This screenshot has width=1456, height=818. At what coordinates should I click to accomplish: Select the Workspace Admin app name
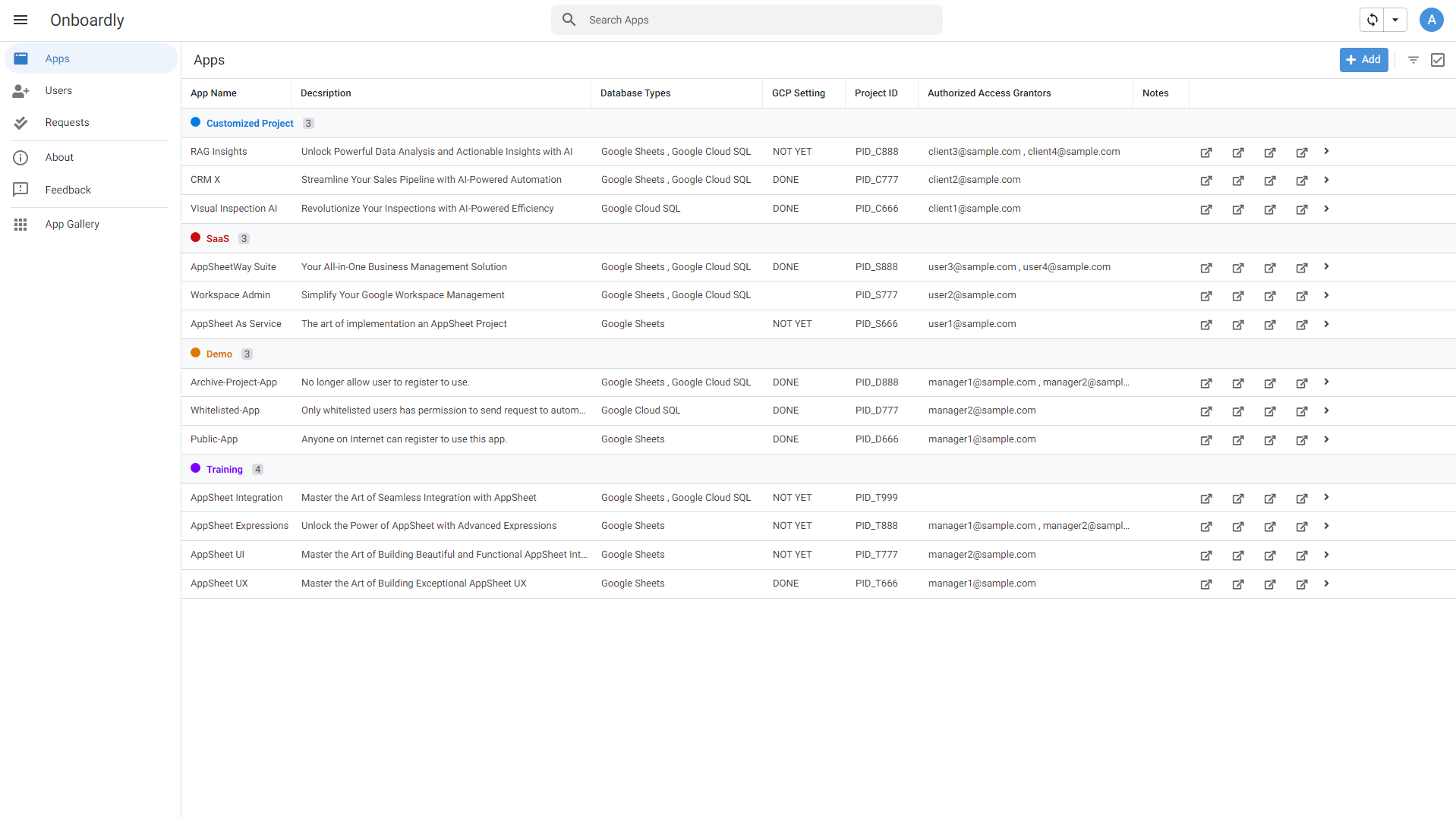tap(230, 295)
